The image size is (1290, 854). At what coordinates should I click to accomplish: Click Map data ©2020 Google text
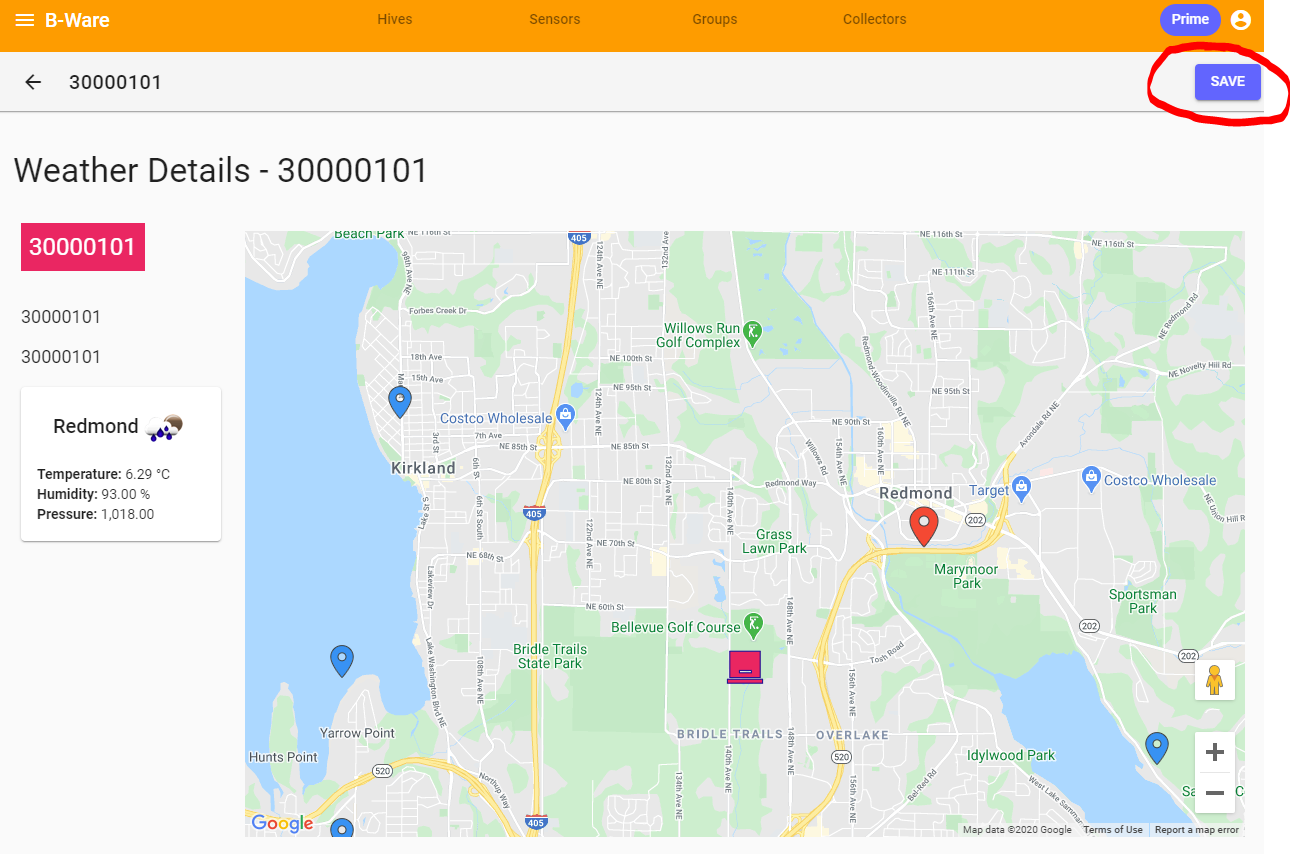1017,830
